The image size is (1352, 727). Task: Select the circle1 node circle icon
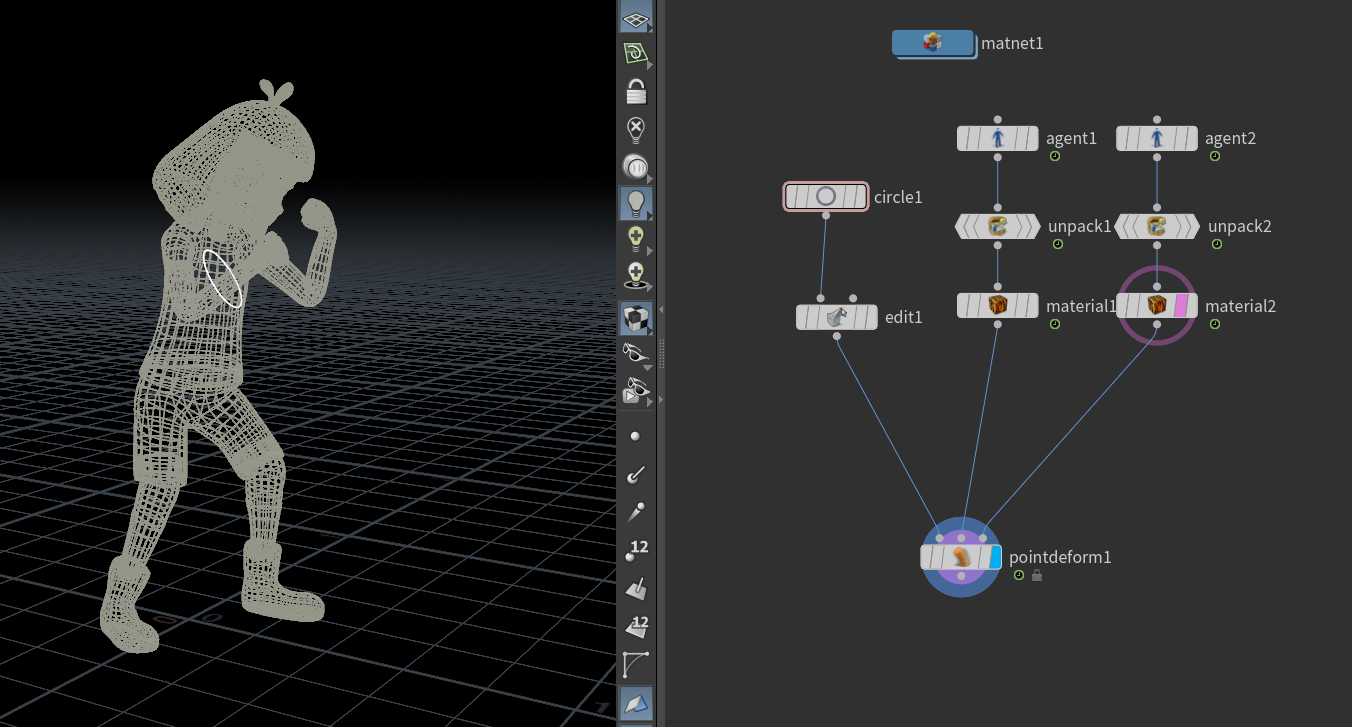tap(825, 197)
